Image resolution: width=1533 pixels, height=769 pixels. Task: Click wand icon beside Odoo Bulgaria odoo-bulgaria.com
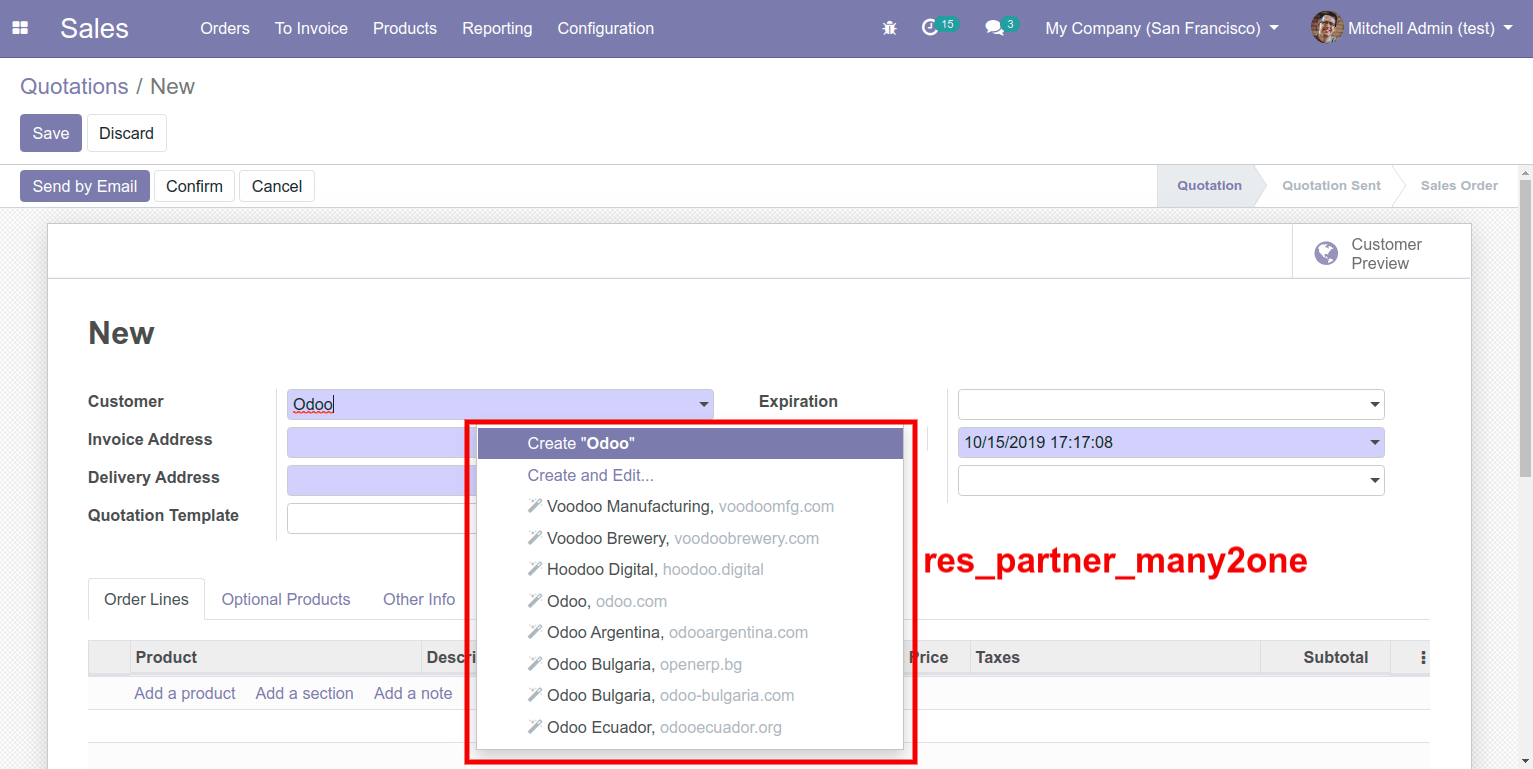point(535,695)
